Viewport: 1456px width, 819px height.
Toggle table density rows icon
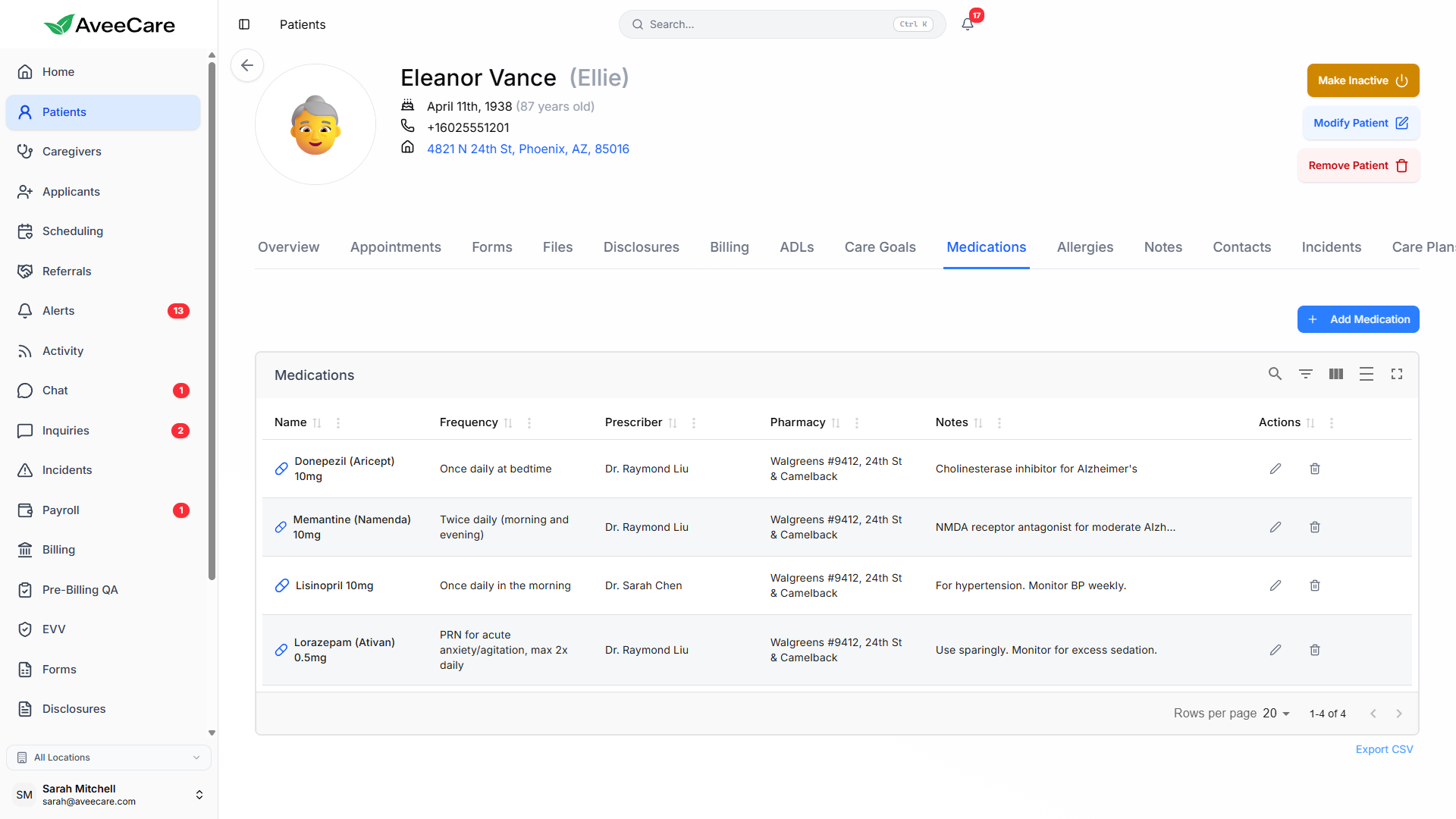coord(1366,374)
